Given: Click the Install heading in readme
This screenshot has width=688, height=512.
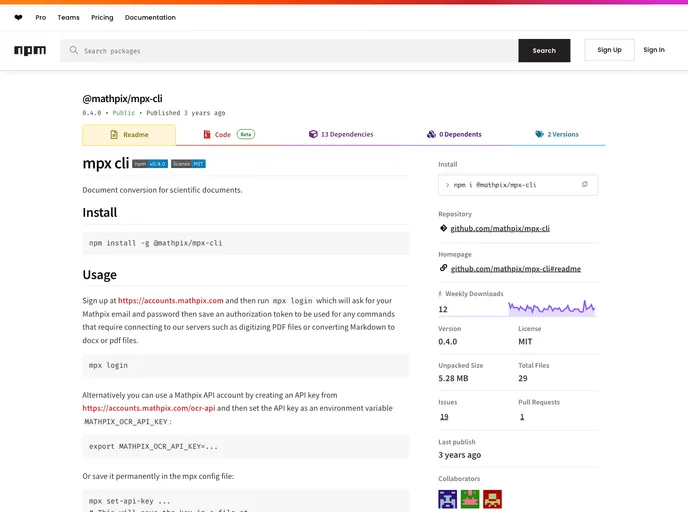Looking at the screenshot, I should click(100, 213).
